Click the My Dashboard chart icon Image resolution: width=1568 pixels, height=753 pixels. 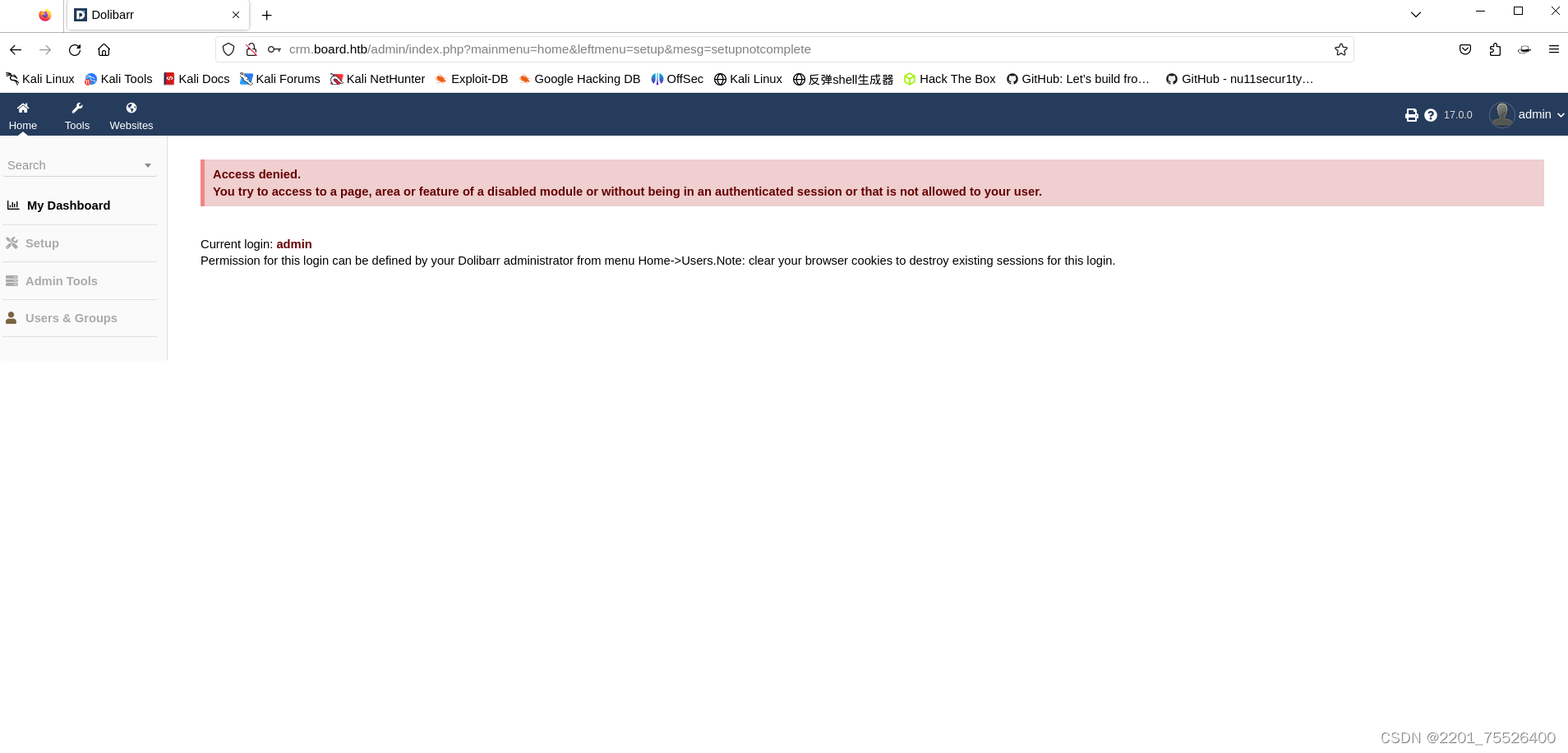pyautogui.click(x=13, y=206)
